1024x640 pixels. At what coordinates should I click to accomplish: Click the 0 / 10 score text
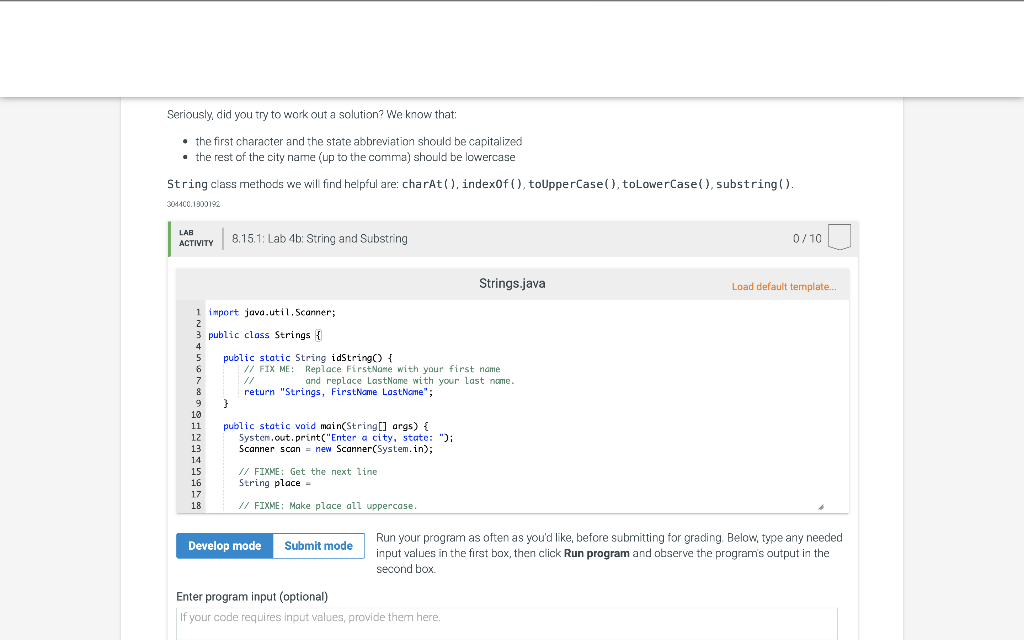tap(807, 238)
